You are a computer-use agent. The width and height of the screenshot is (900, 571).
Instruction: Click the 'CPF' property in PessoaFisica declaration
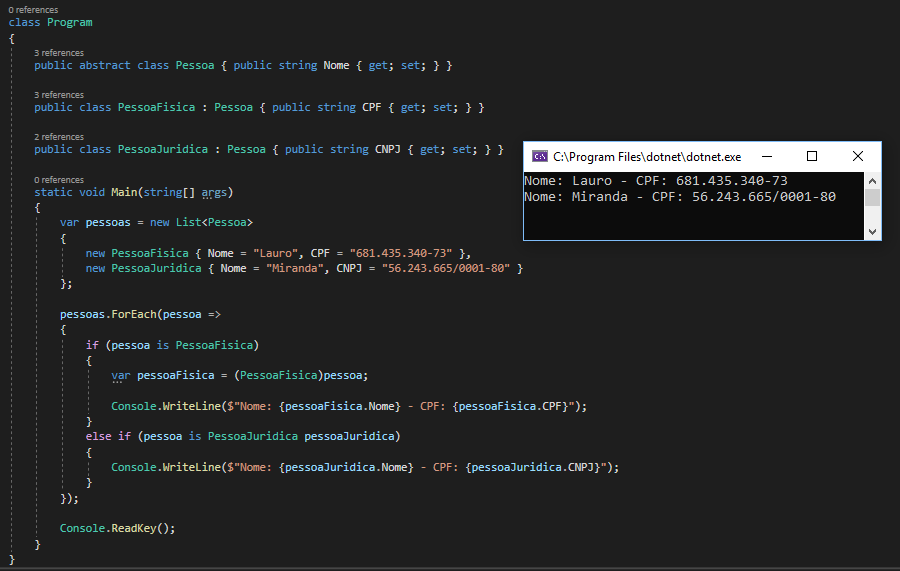pos(371,107)
